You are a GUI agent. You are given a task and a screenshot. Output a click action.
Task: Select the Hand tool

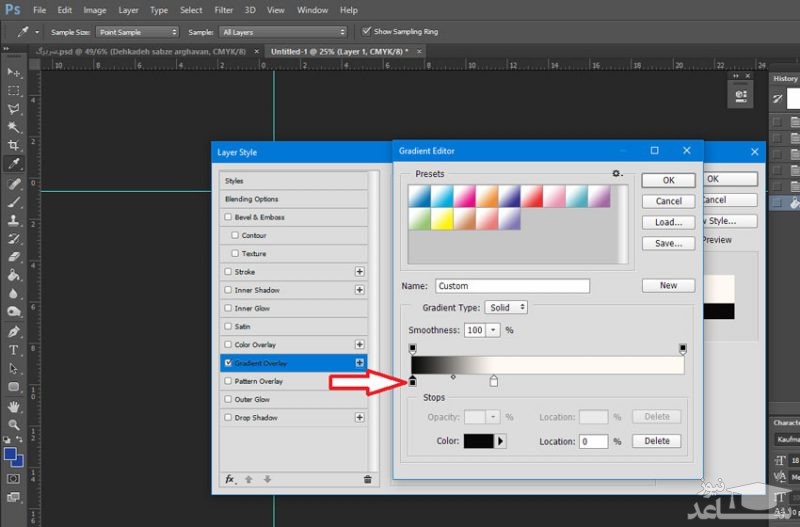pyautogui.click(x=14, y=407)
